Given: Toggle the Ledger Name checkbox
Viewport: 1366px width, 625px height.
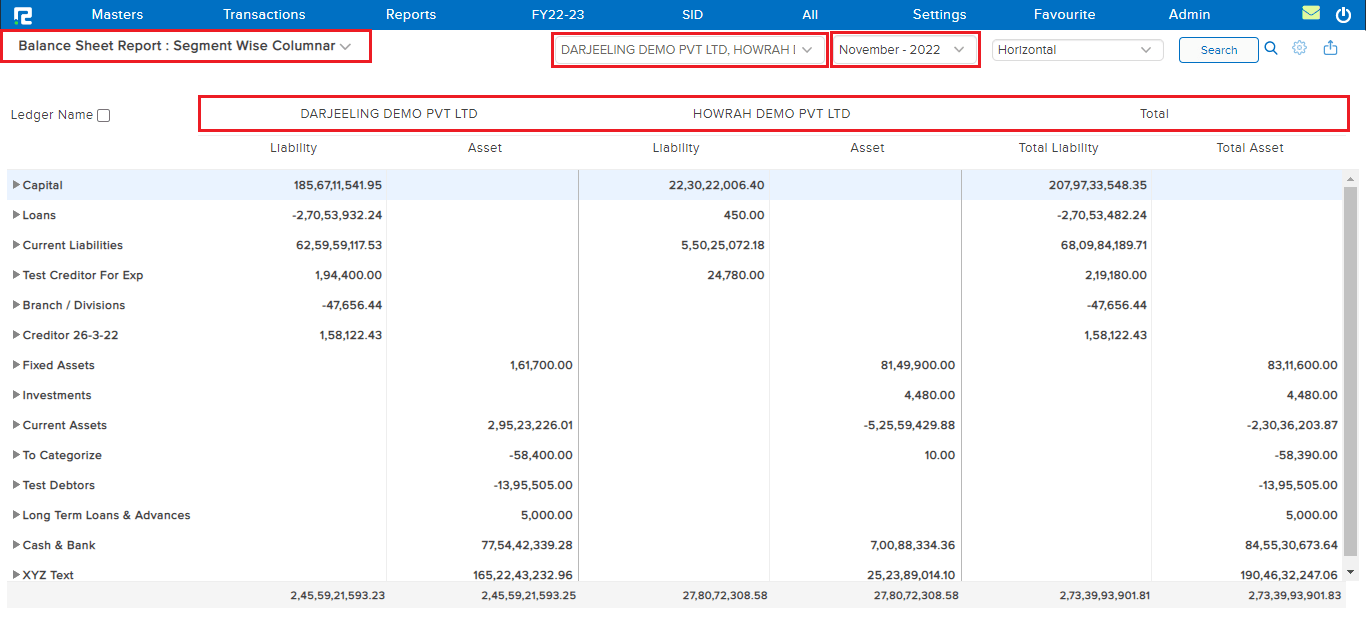Looking at the screenshot, I should [103, 115].
